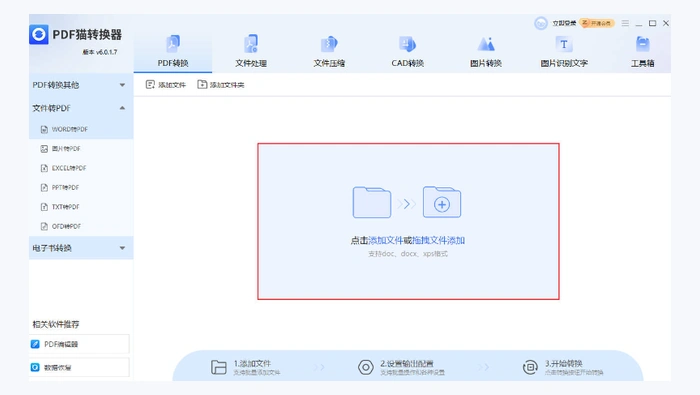The width and height of the screenshot is (700, 395).
Task: Switch to the CAD转换 tab
Action: click(x=407, y=51)
